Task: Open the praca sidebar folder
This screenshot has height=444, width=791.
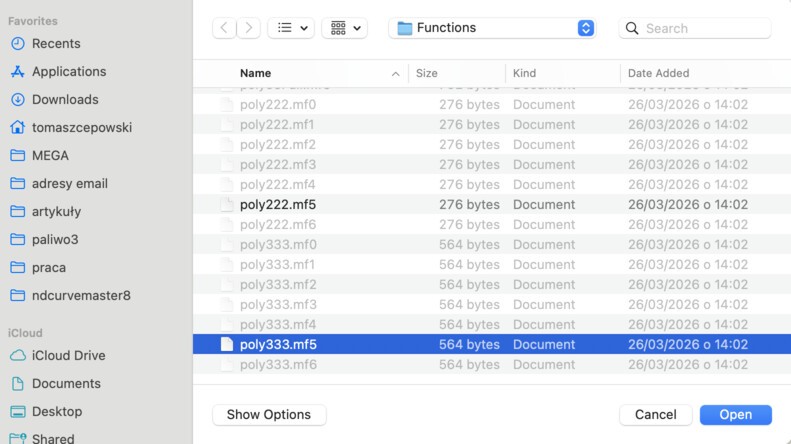Action: tap(38, 267)
